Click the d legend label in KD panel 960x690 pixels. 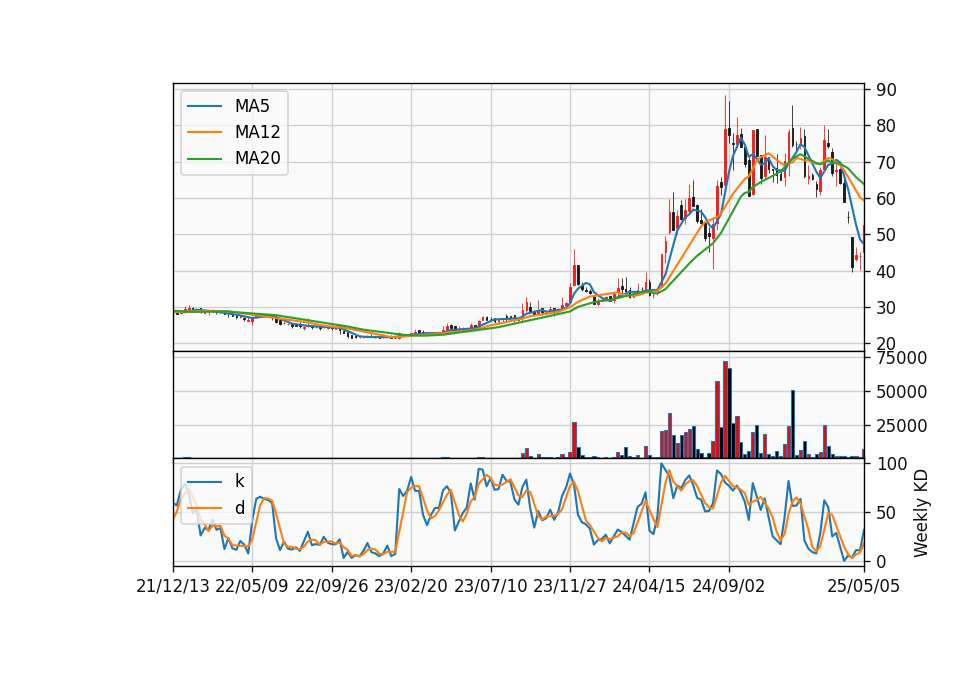[x=239, y=508]
